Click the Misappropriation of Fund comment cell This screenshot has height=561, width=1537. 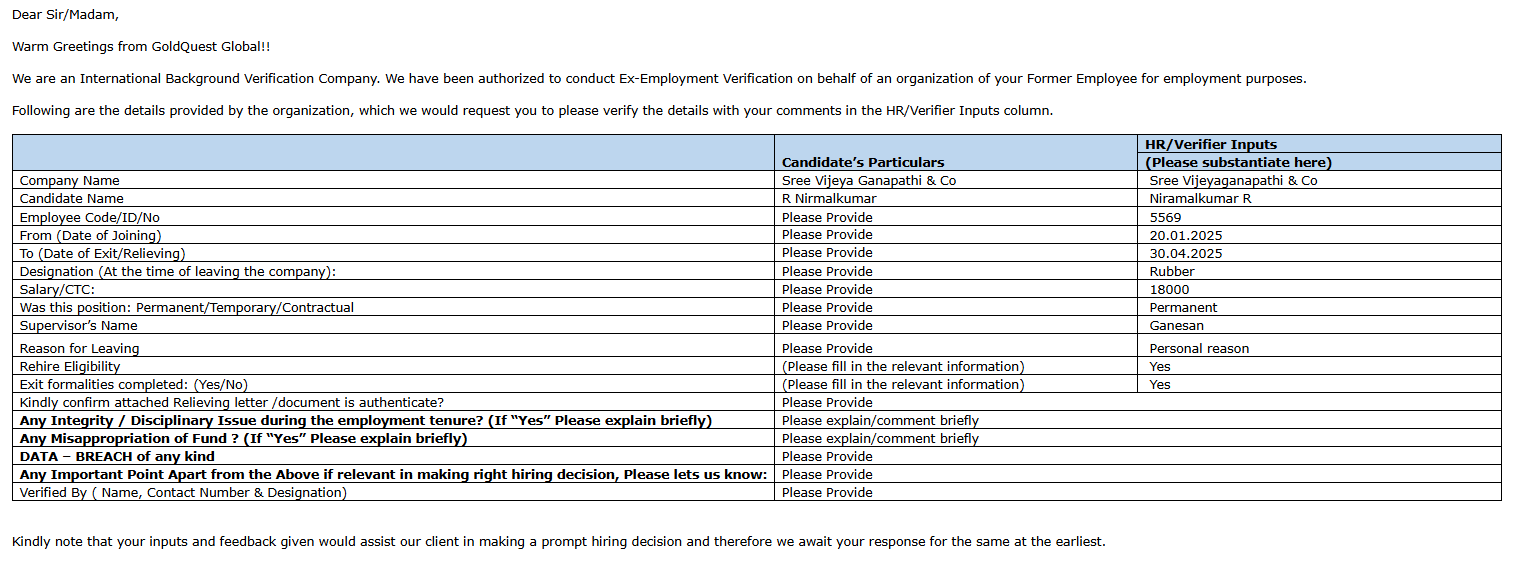880,438
